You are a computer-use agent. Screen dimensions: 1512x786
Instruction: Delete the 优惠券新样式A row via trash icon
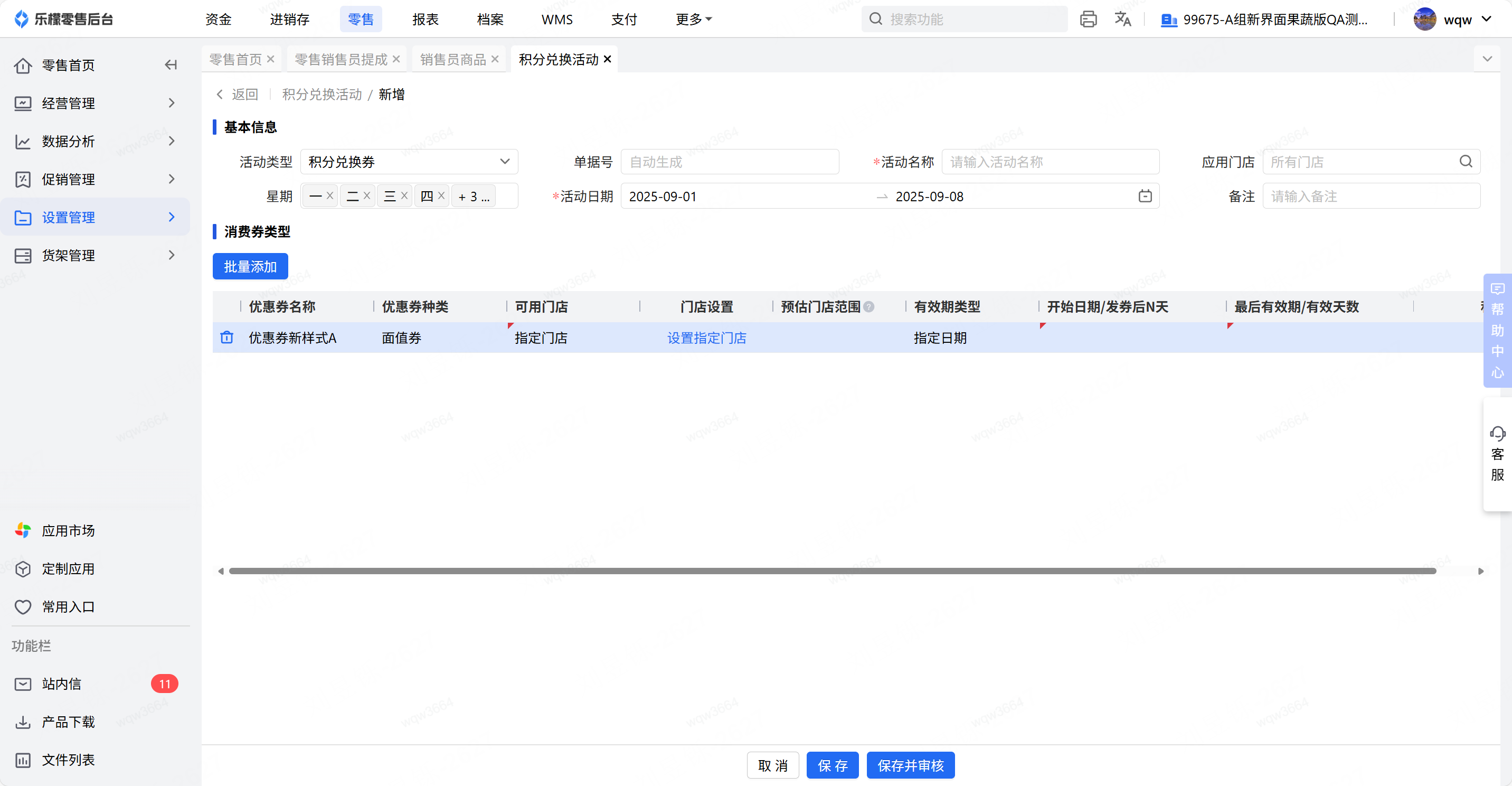[226, 337]
